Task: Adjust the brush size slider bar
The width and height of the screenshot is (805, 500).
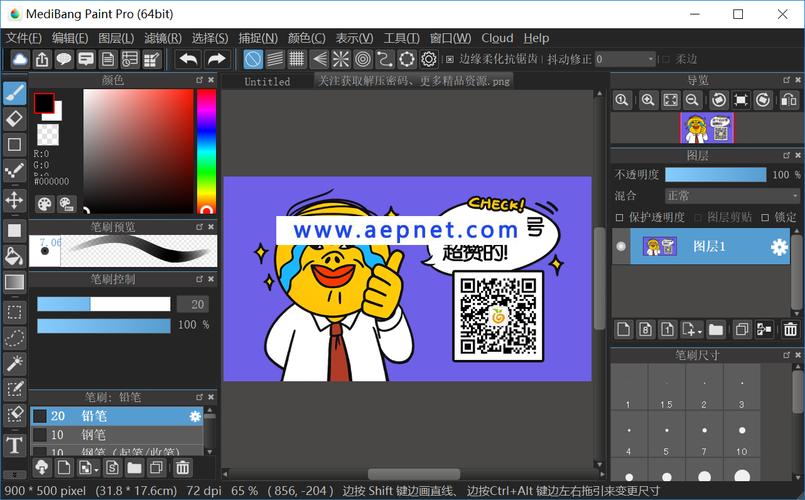Action: 104,304
